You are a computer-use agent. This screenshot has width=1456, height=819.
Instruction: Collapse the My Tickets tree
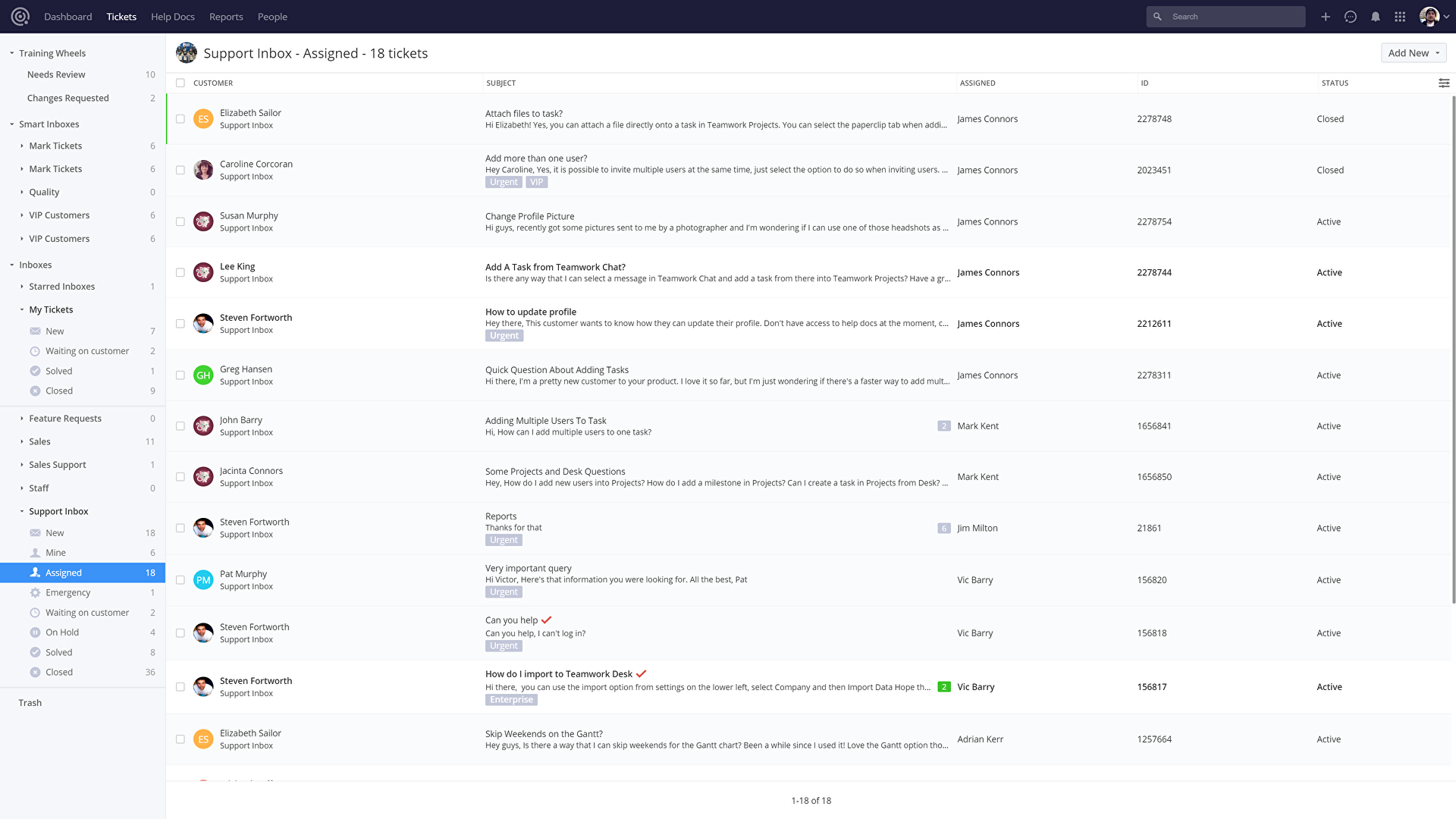point(22,309)
